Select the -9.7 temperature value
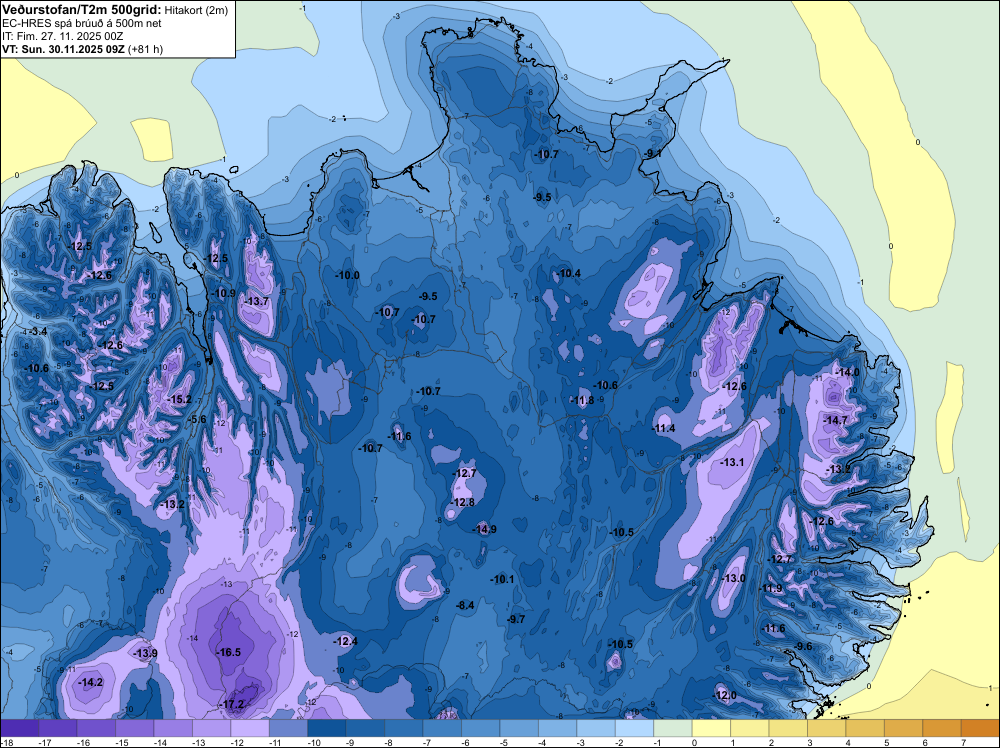The width and height of the screenshot is (1000, 748). (516, 619)
